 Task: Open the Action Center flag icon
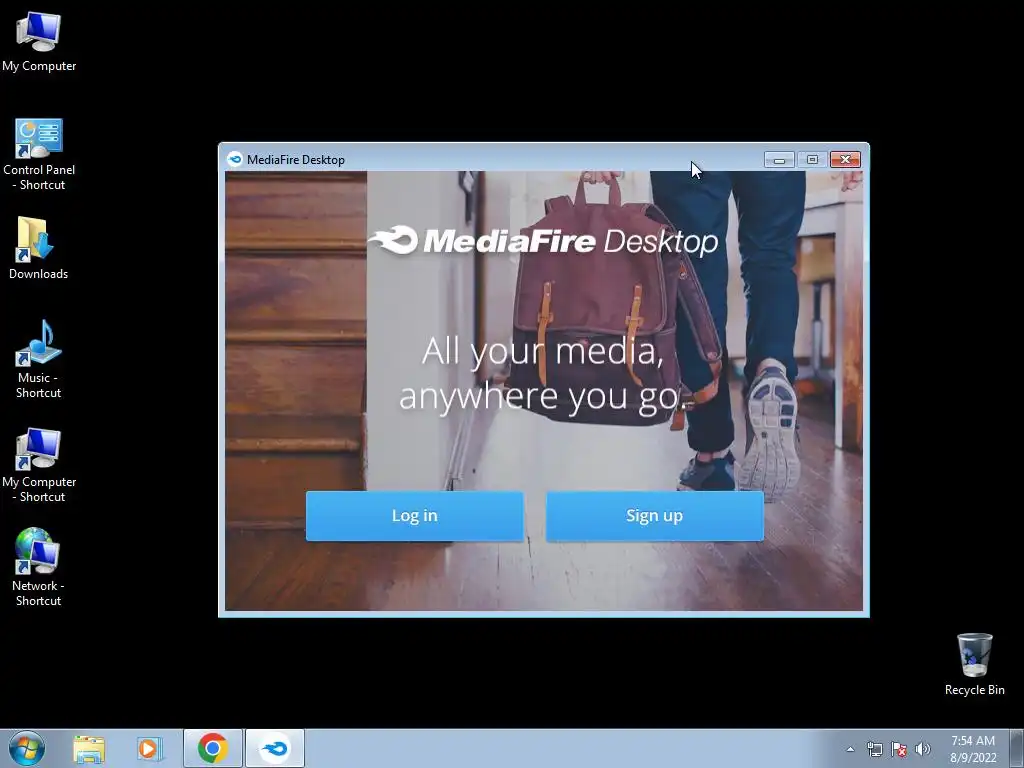[899, 749]
